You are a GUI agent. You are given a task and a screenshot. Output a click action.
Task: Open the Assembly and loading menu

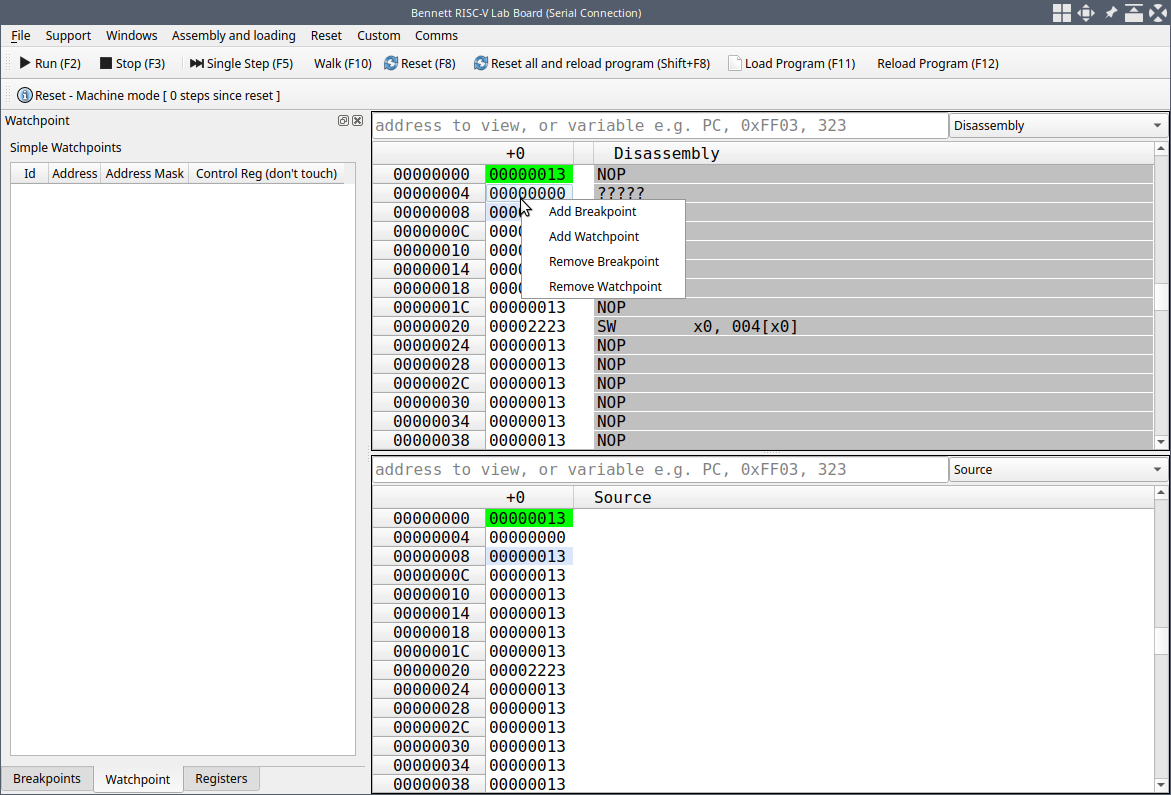pyautogui.click(x=233, y=36)
